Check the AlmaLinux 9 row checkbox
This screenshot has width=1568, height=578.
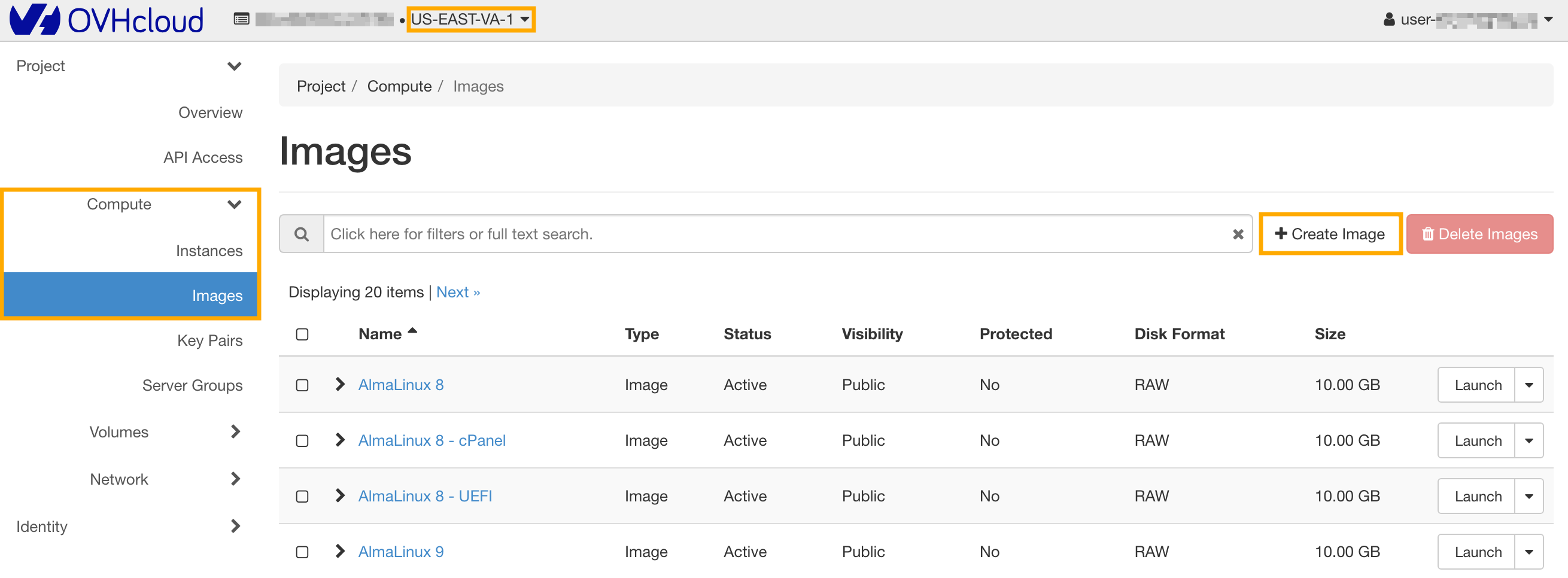[302, 552]
